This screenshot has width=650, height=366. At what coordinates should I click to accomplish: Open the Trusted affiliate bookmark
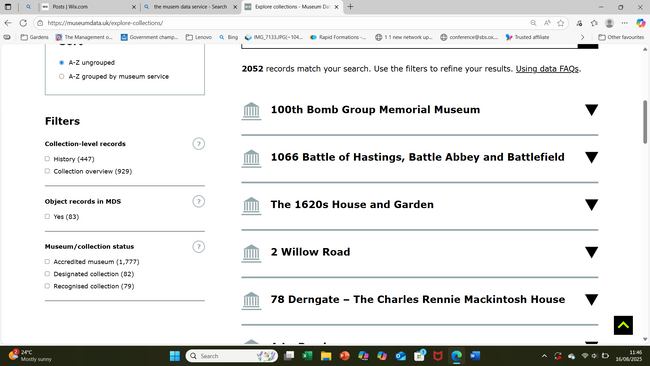[527, 37]
